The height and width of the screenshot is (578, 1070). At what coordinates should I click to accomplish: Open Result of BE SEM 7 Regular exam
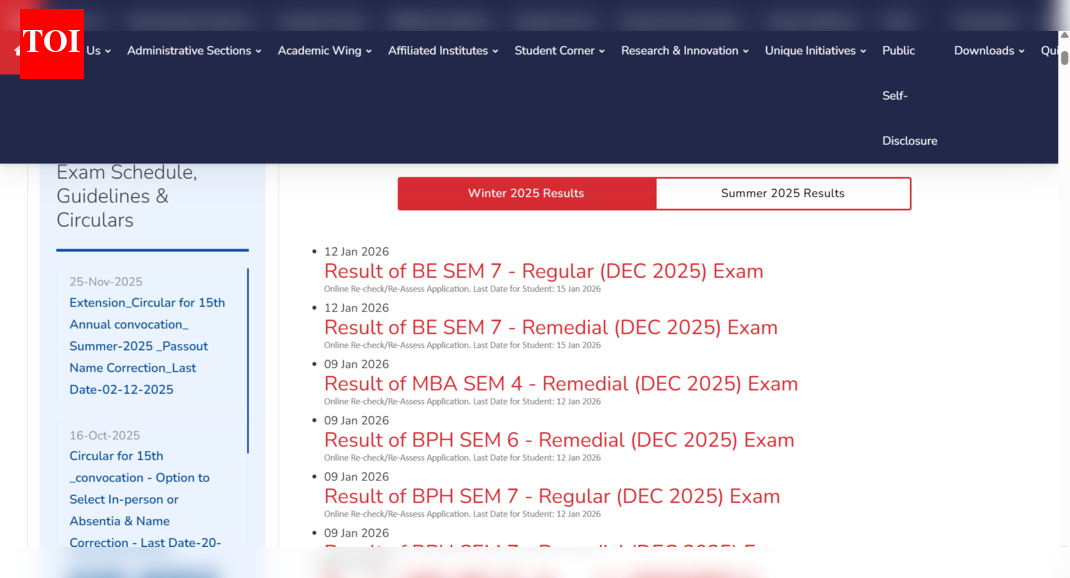coord(543,271)
